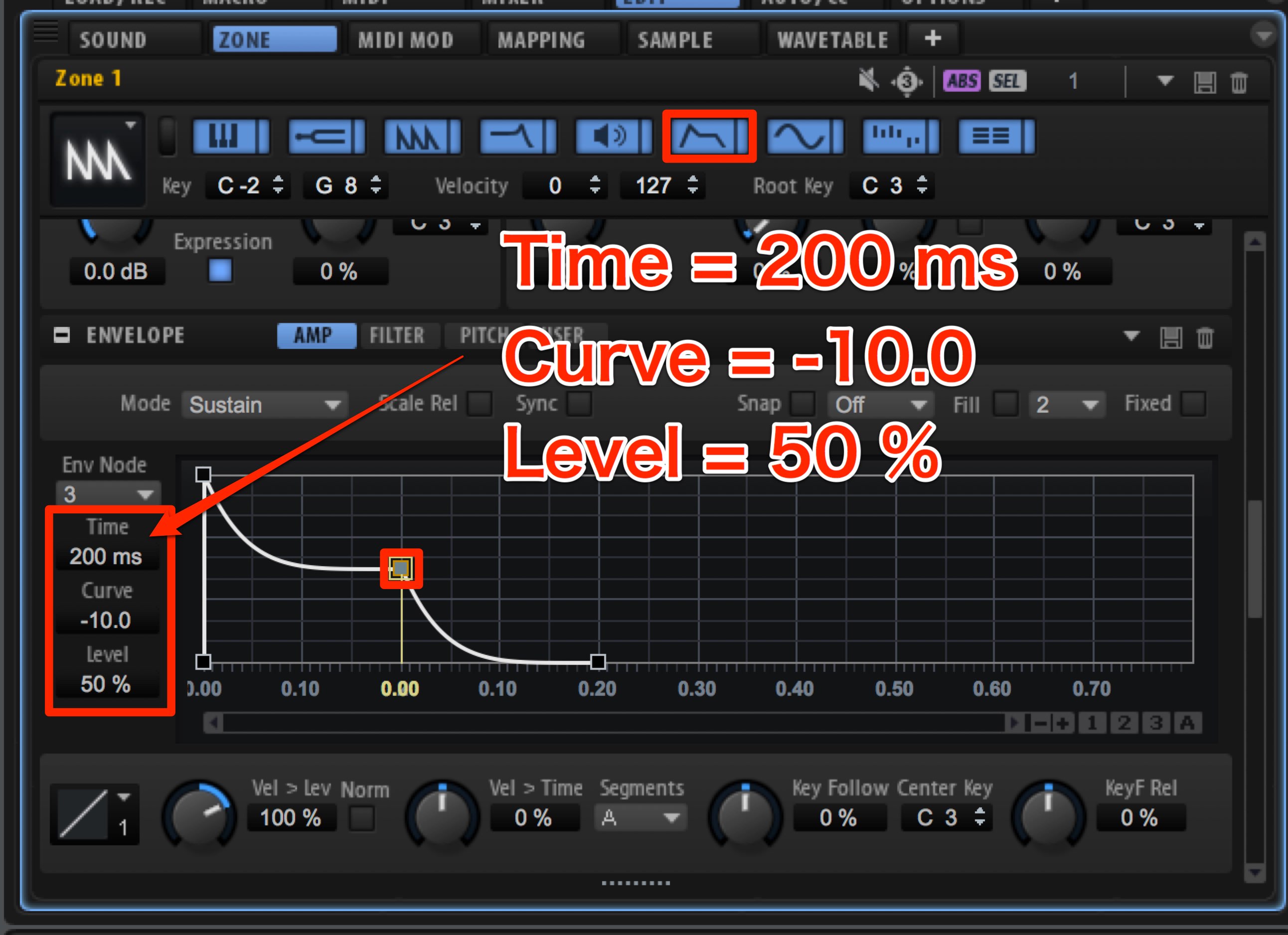This screenshot has width=1288, height=935.
Task: Open the Amplifier section speaker button
Action: 613,136
